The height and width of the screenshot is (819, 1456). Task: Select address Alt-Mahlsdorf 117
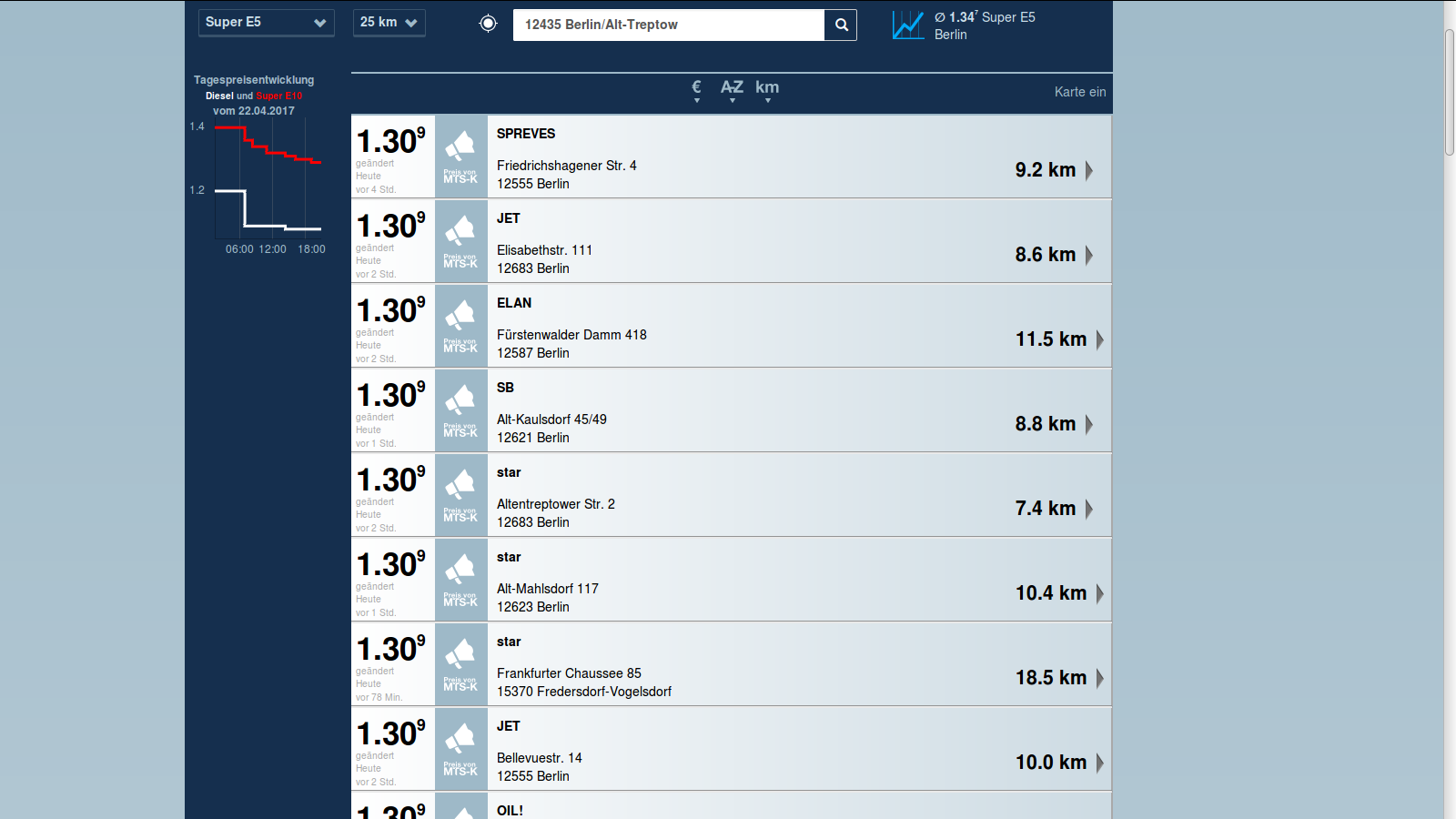(x=548, y=589)
